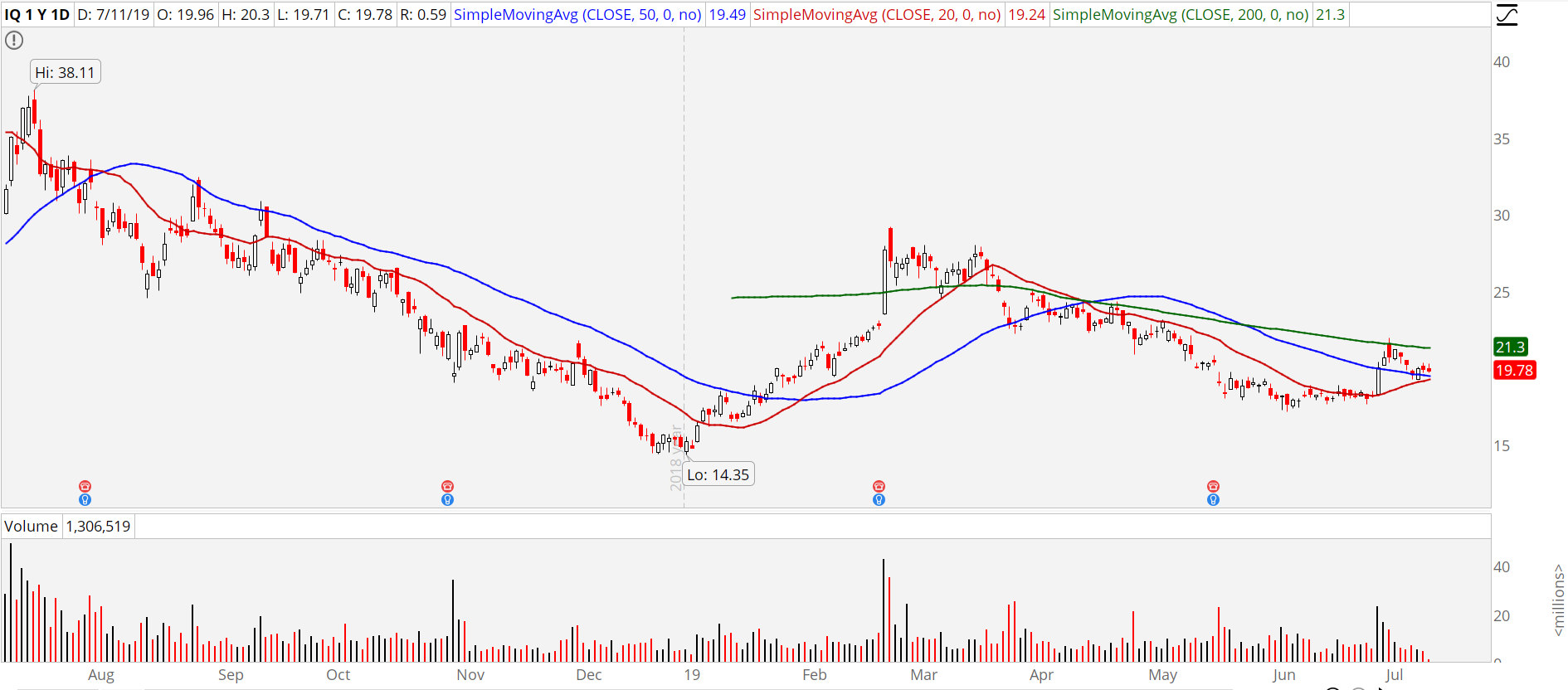
Task: Click the green 21.3 SMA 200 value in header
Action: click(x=1330, y=15)
